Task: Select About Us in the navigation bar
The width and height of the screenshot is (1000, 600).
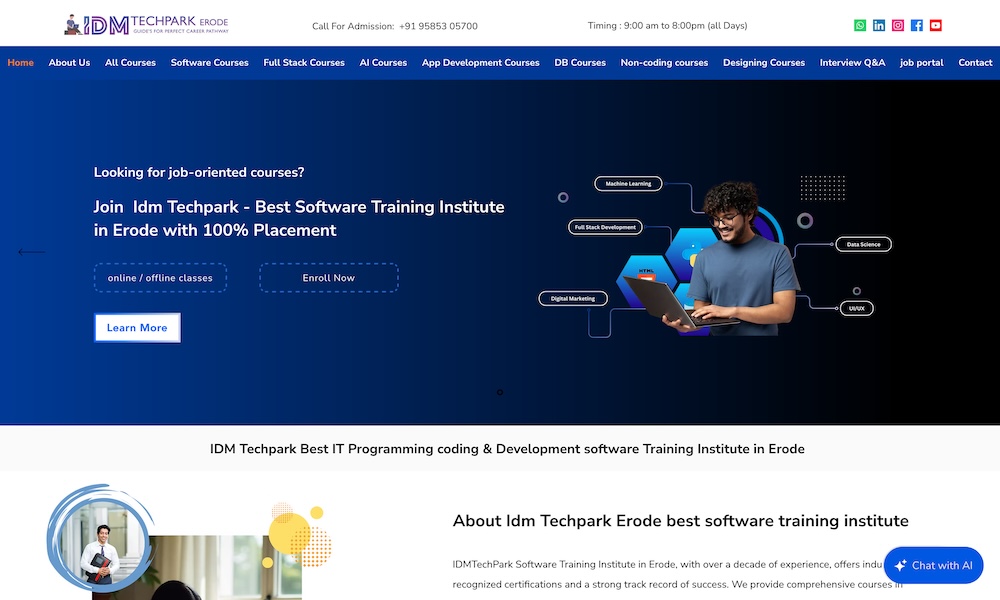Action: (x=69, y=62)
